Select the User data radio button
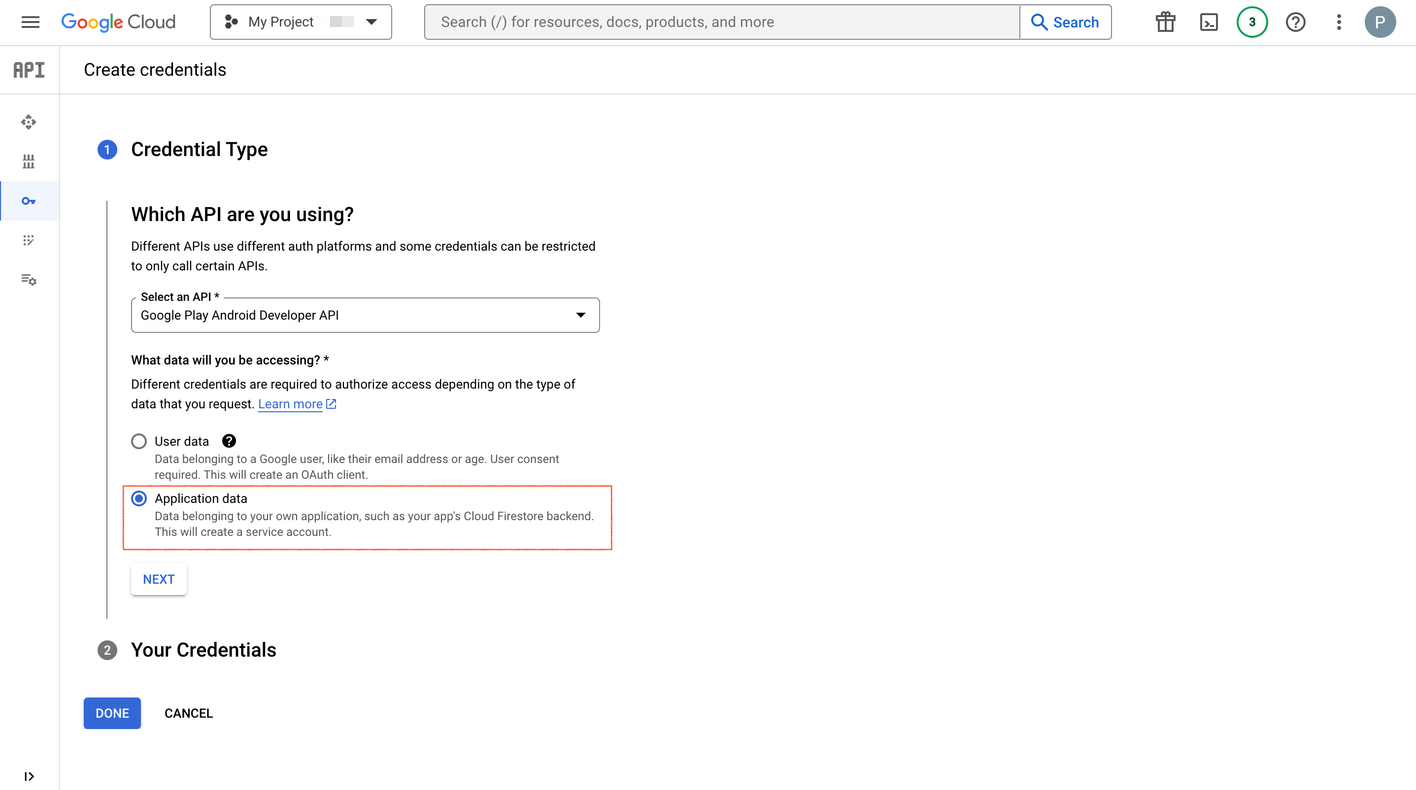The image size is (1416, 790). 139,441
